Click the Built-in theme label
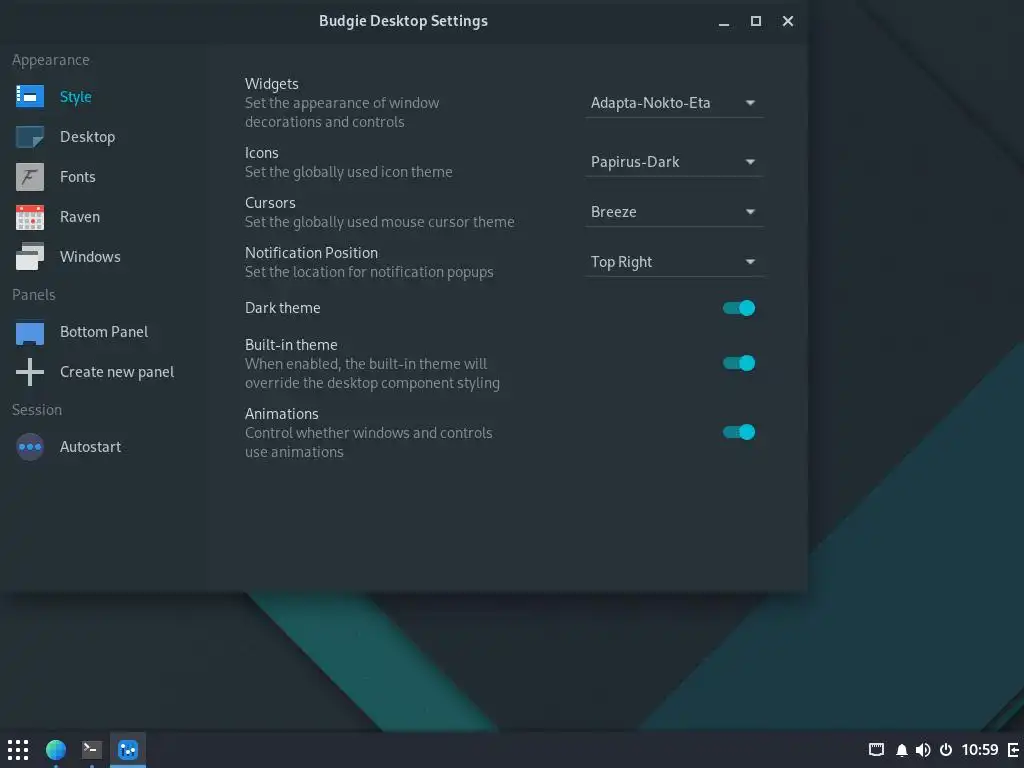The height and width of the screenshot is (768, 1024). tap(291, 345)
